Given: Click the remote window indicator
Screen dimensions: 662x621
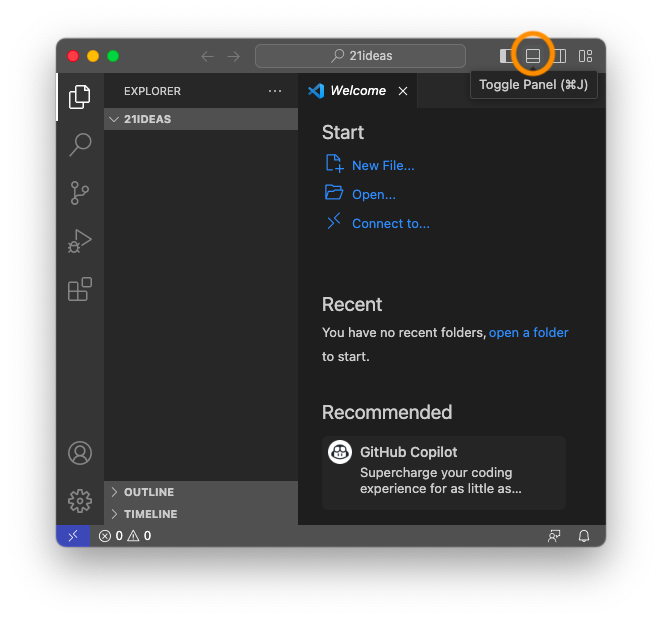Looking at the screenshot, I should 72,536.
